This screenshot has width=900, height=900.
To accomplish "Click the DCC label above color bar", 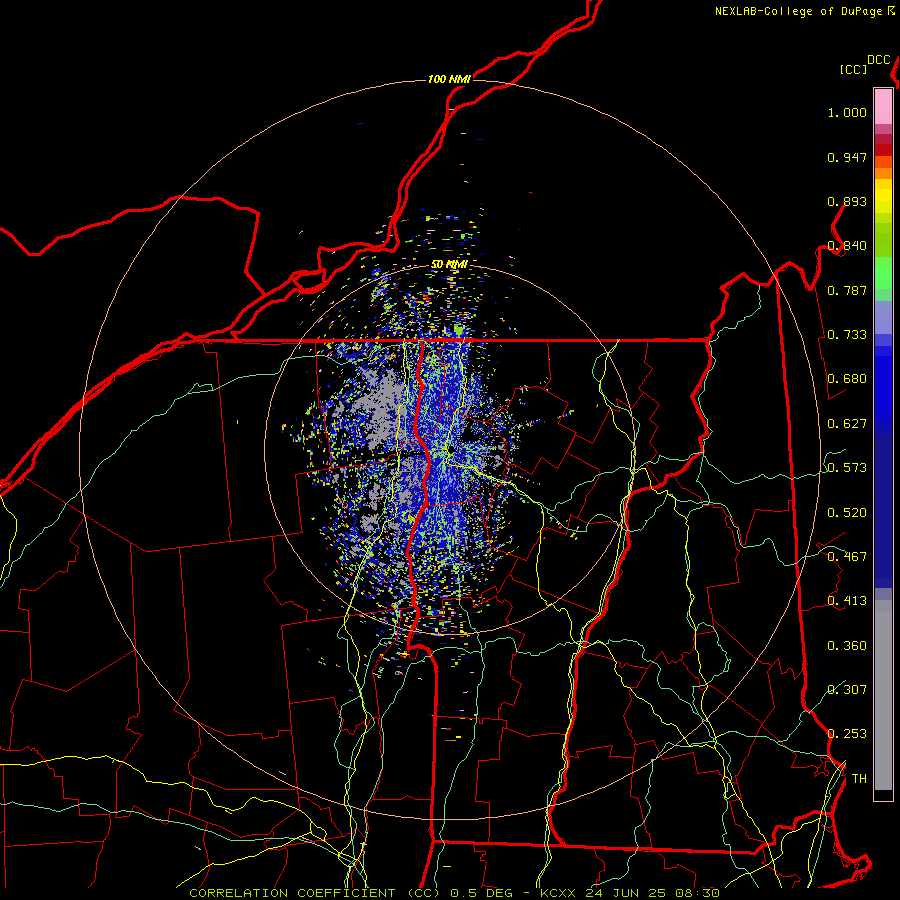I will [x=879, y=60].
